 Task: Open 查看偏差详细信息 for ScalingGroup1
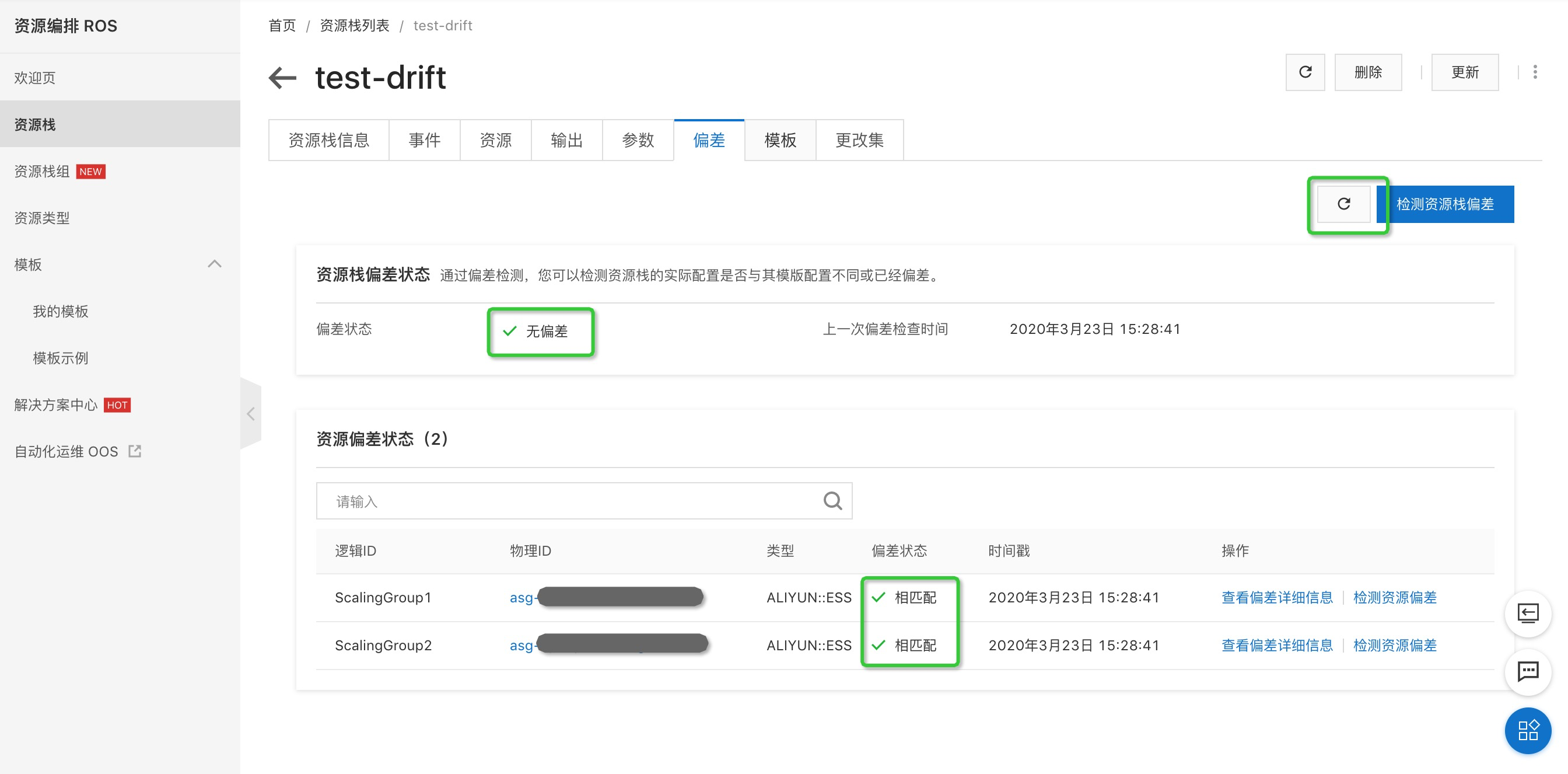click(1277, 597)
